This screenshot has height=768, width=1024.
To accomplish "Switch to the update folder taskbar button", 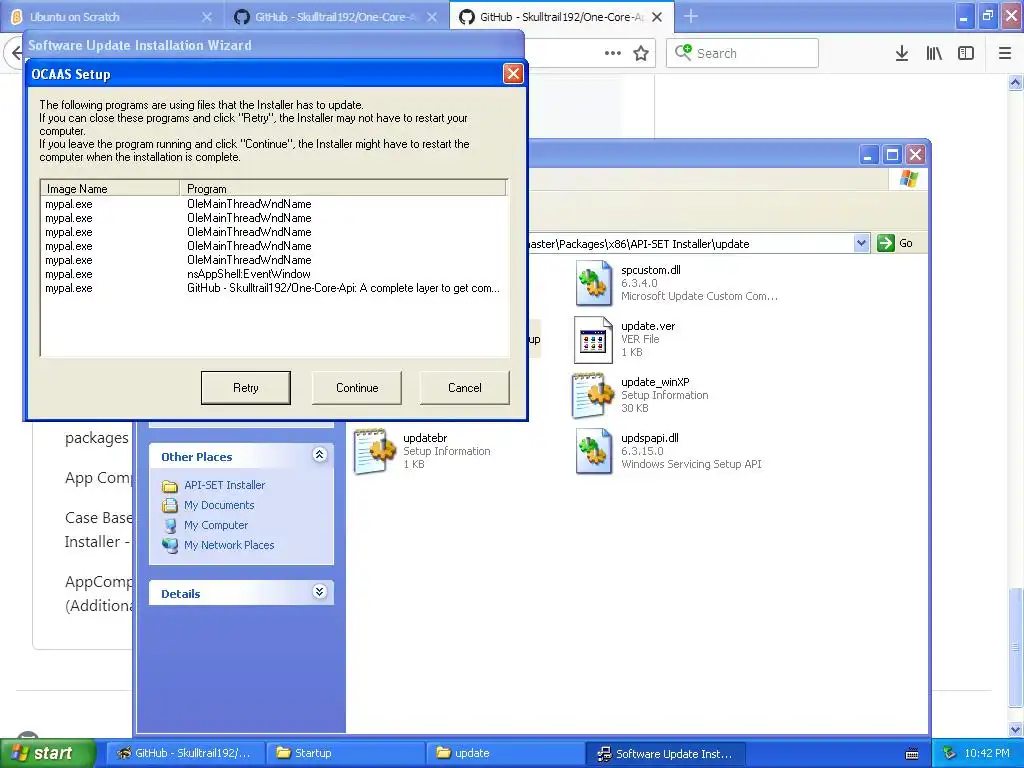I will coord(505,753).
